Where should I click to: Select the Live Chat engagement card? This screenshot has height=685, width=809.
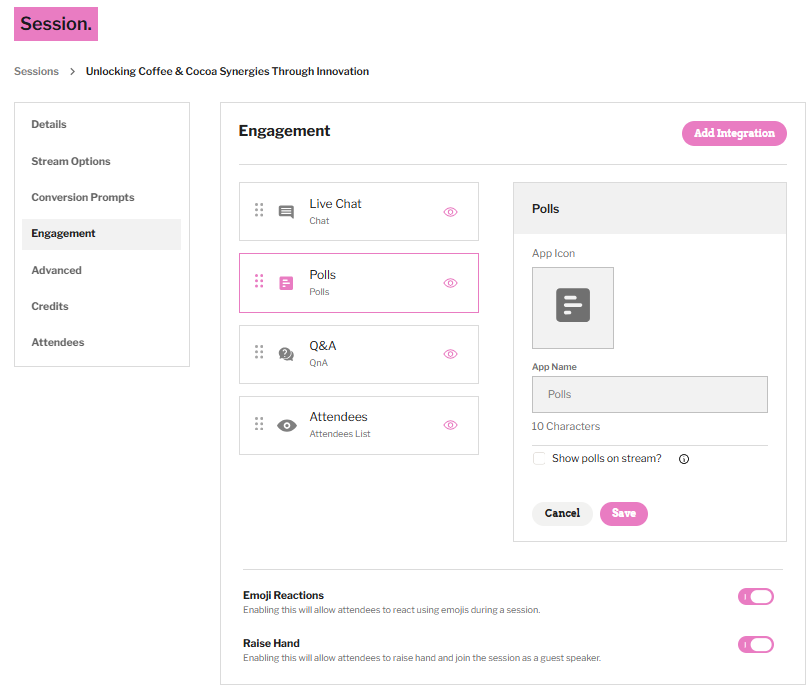click(359, 211)
